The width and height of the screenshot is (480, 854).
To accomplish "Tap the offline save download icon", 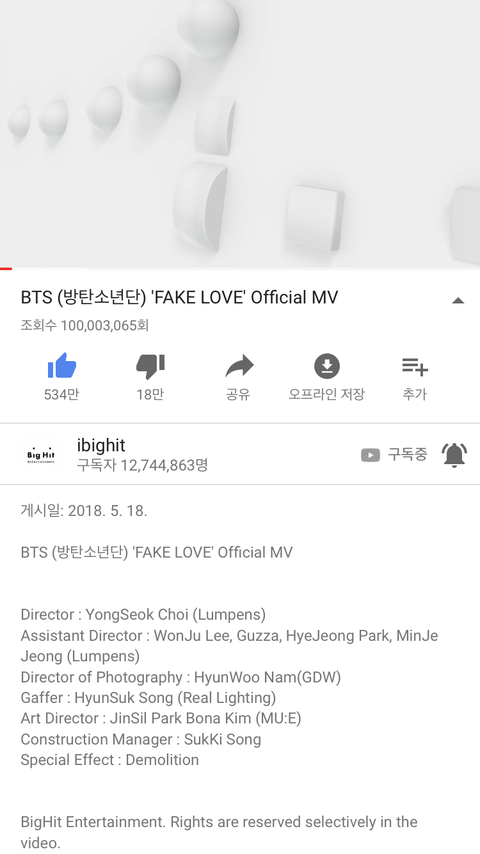I will 327,366.
